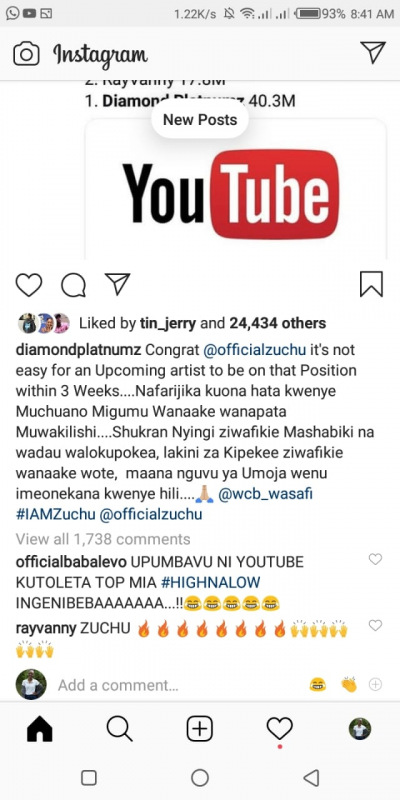
Task: Open more emoji plus icon
Action: coord(376,685)
